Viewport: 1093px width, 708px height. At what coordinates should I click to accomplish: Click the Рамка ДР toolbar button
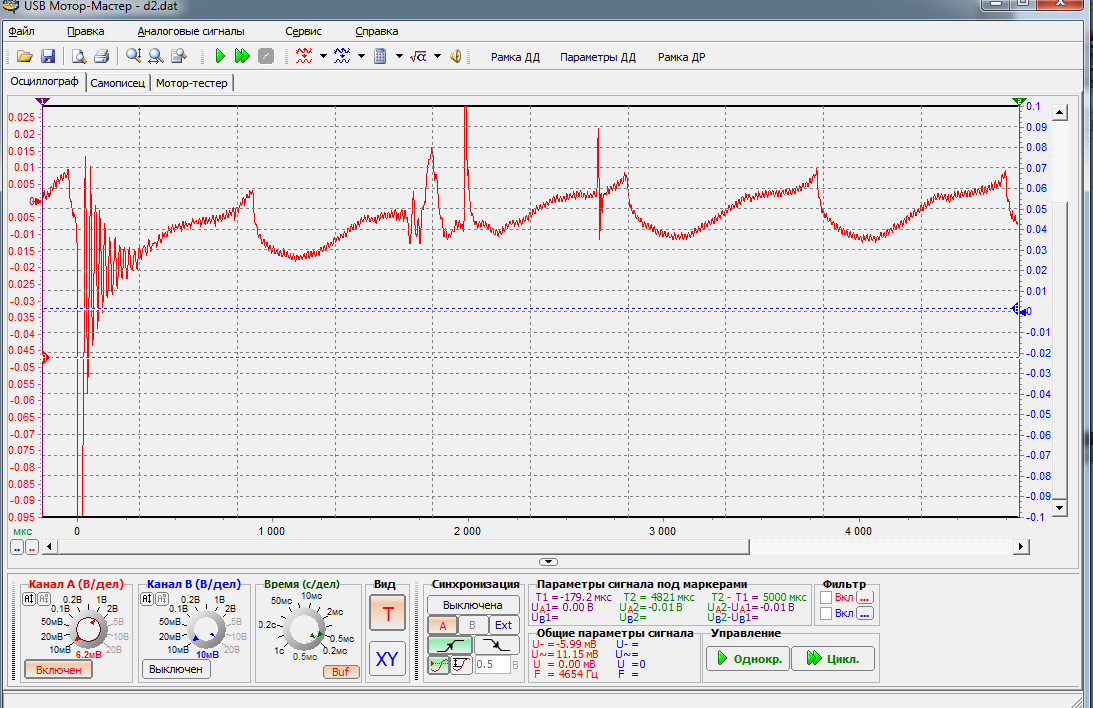click(682, 57)
